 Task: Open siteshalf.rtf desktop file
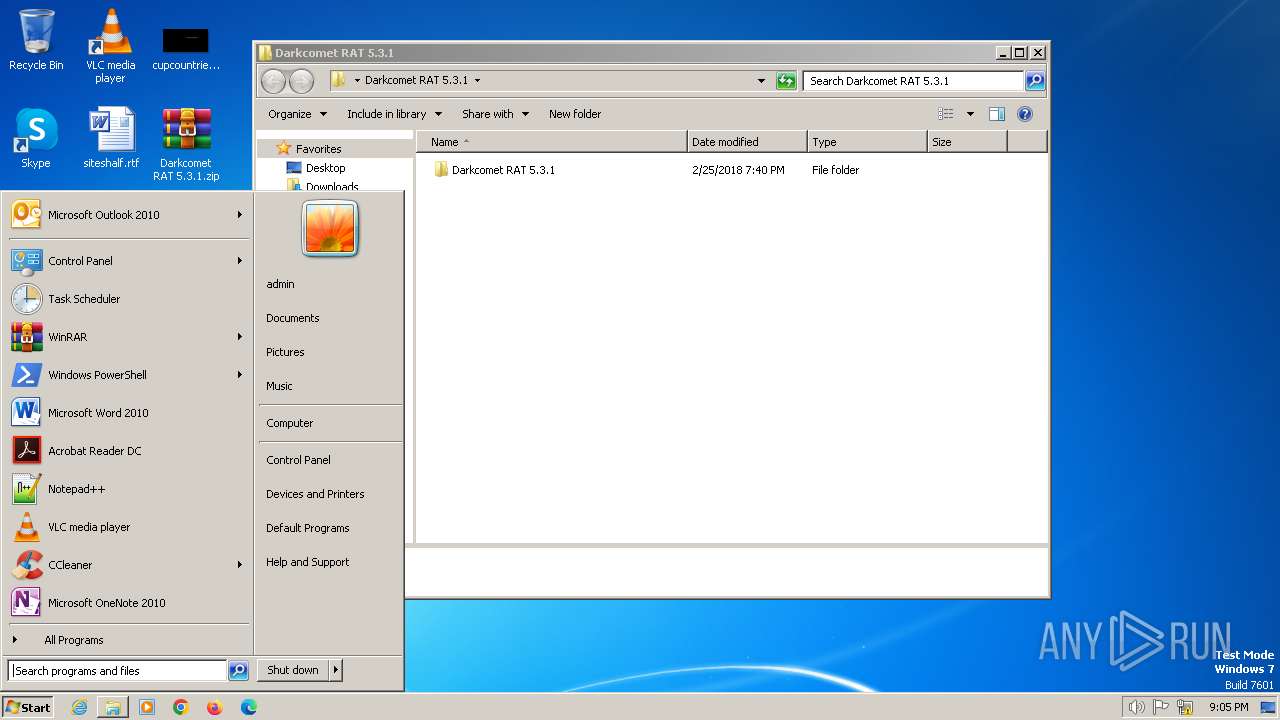pyautogui.click(x=111, y=138)
